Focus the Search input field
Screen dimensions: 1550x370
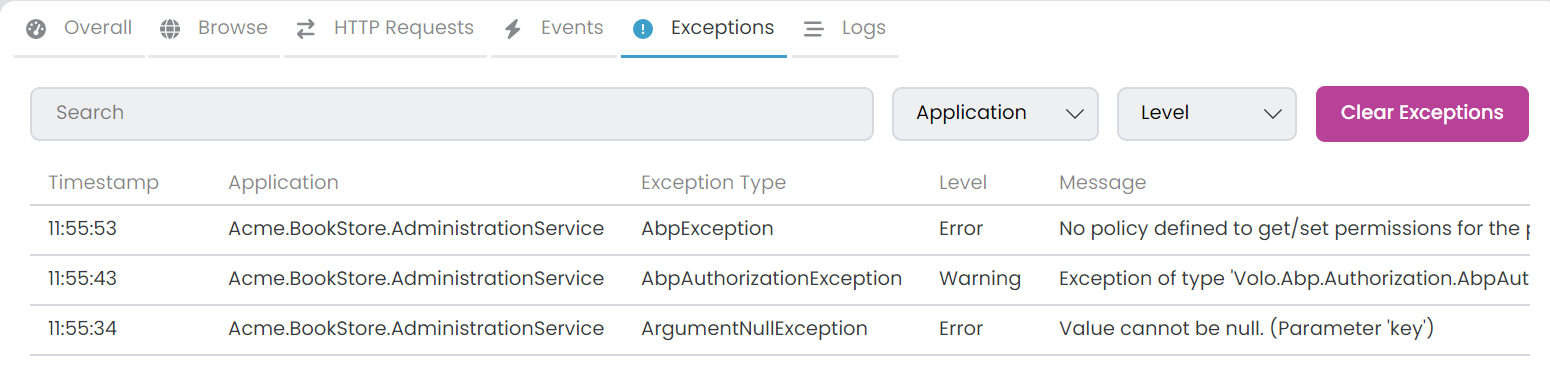point(452,113)
